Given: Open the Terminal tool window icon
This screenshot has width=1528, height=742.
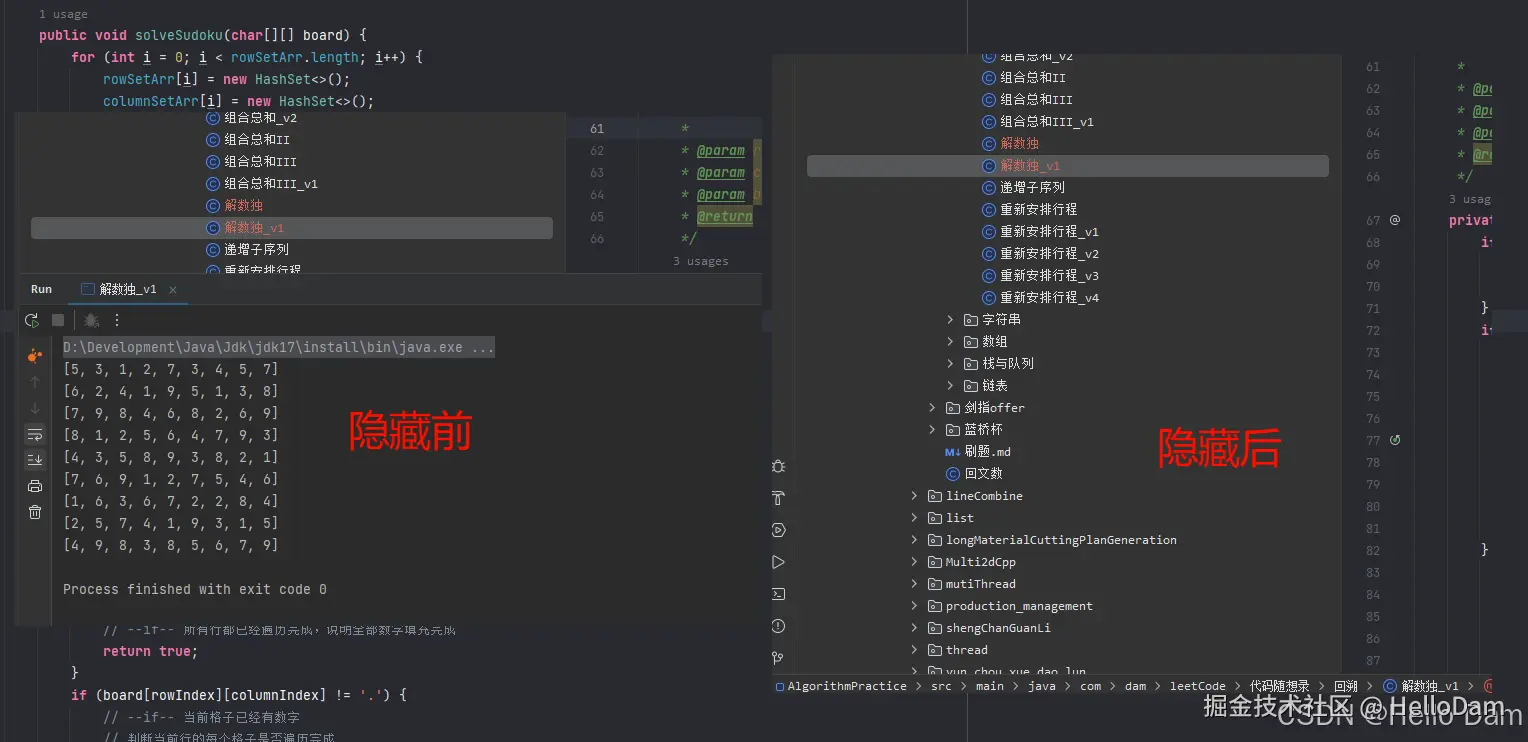Looking at the screenshot, I should [x=779, y=594].
